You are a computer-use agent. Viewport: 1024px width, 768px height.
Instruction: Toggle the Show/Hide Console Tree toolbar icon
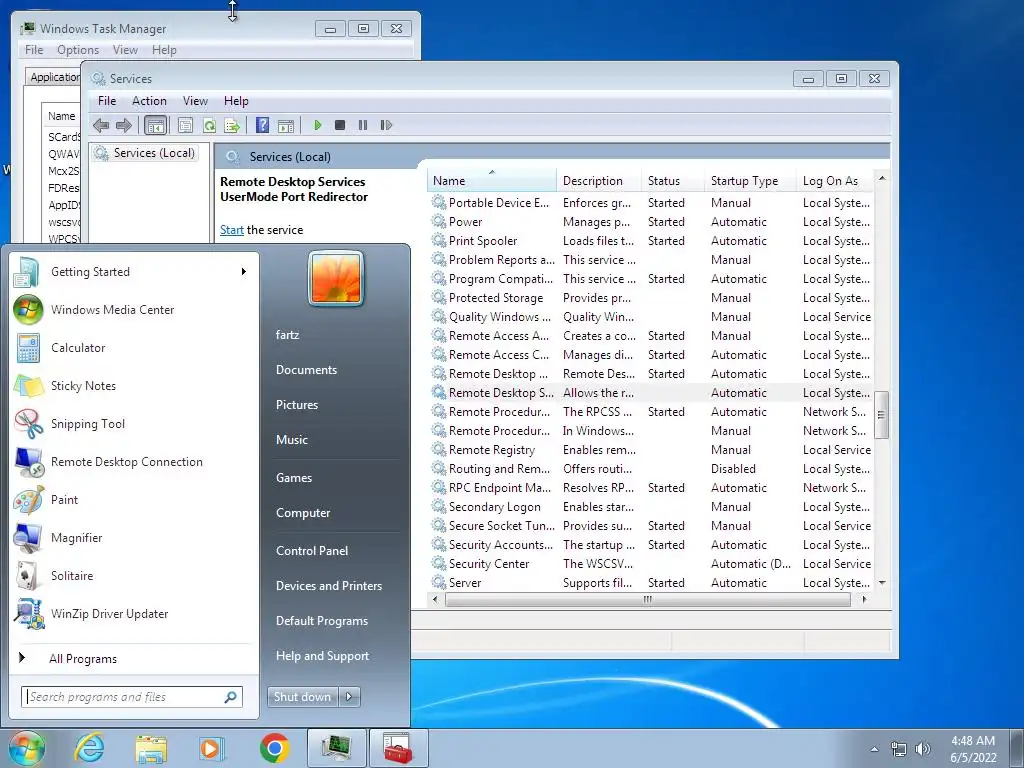click(155, 125)
